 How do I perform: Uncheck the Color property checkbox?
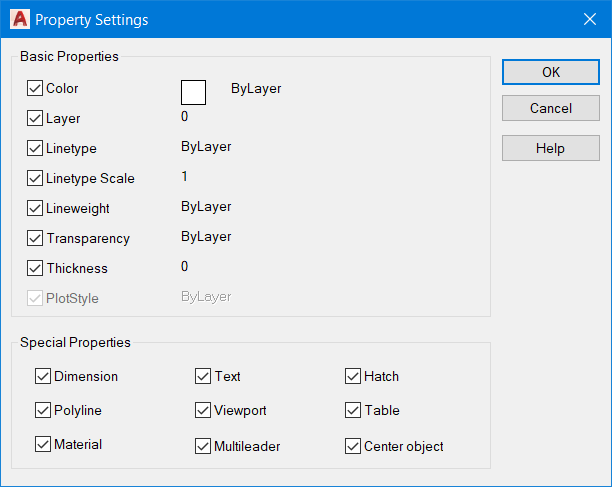tap(36, 88)
